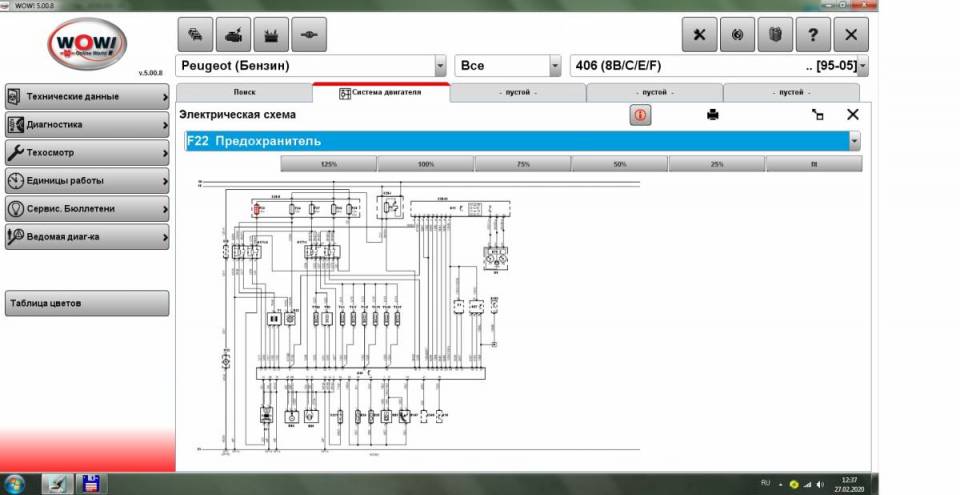This screenshot has width=960, height=495.
Task: Set diagram zoom to 50%
Action: 619,164
